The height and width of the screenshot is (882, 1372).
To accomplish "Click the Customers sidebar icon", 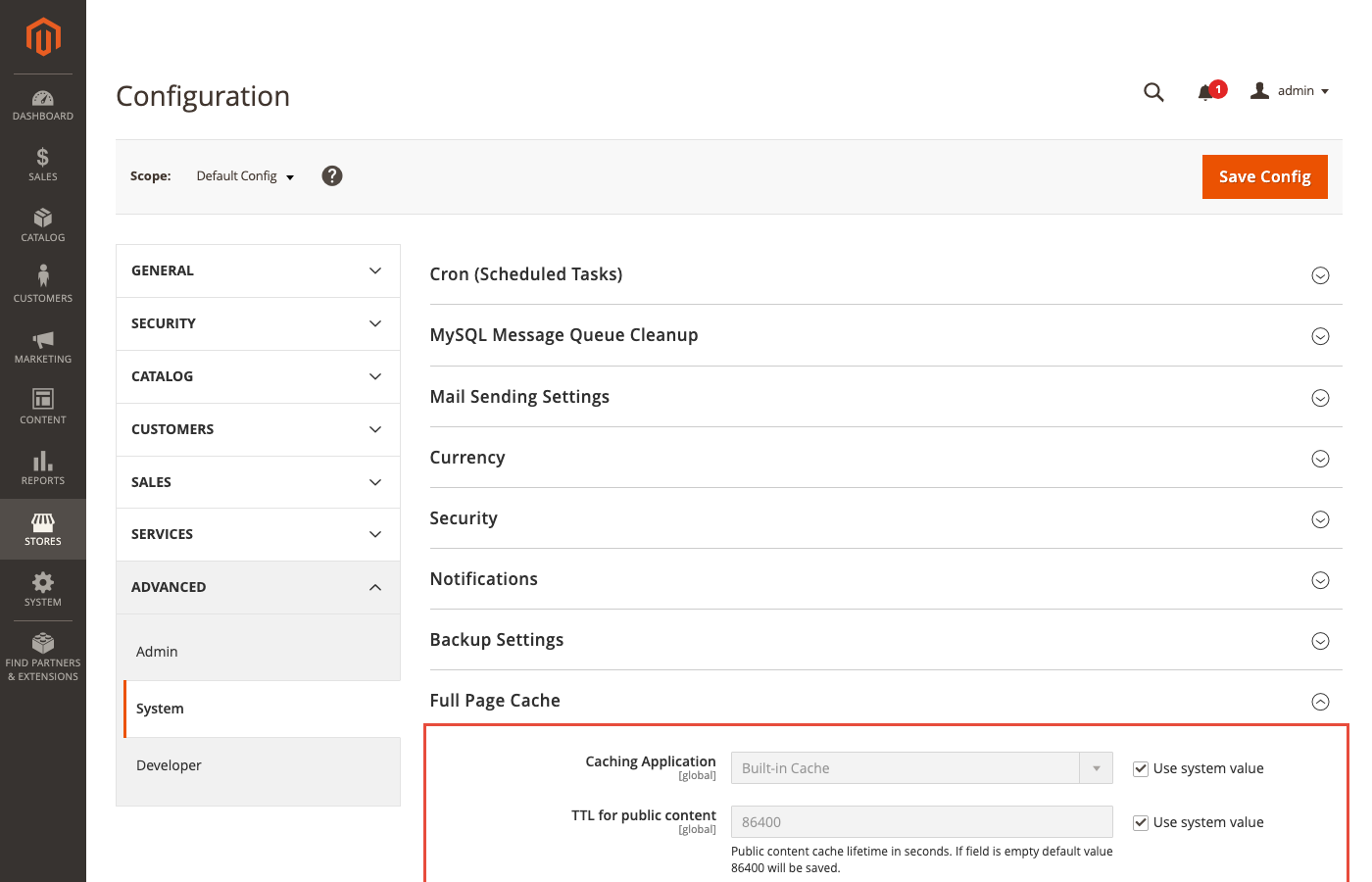I will click(x=42, y=285).
